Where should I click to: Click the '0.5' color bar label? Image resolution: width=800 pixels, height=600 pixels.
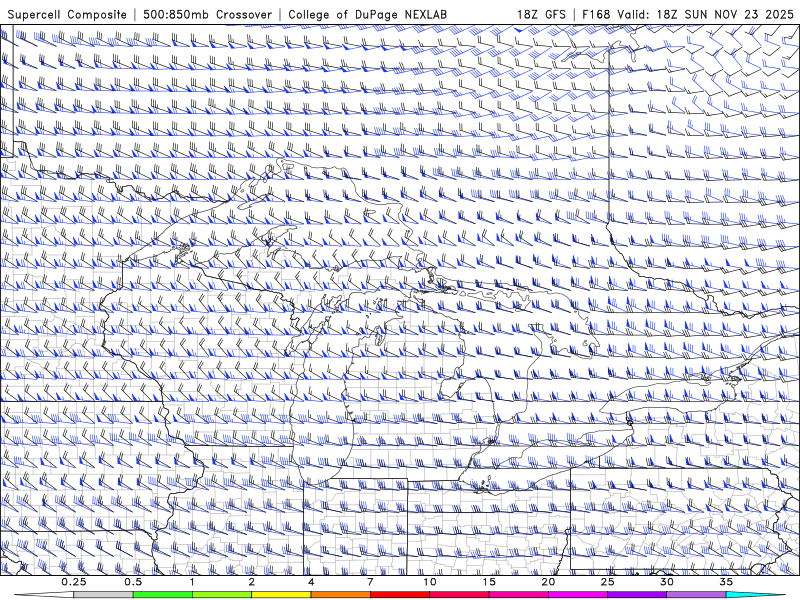coord(133,582)
